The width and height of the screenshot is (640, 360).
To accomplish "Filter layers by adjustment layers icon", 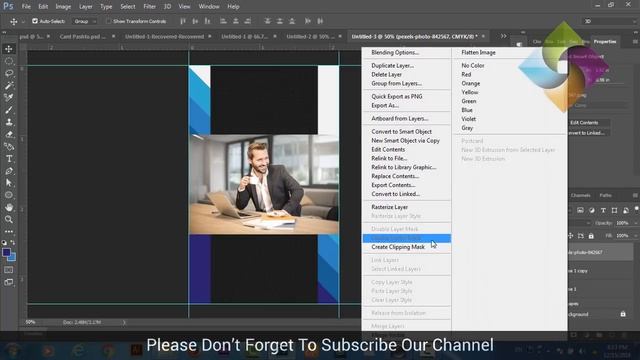I will (591, 211).
